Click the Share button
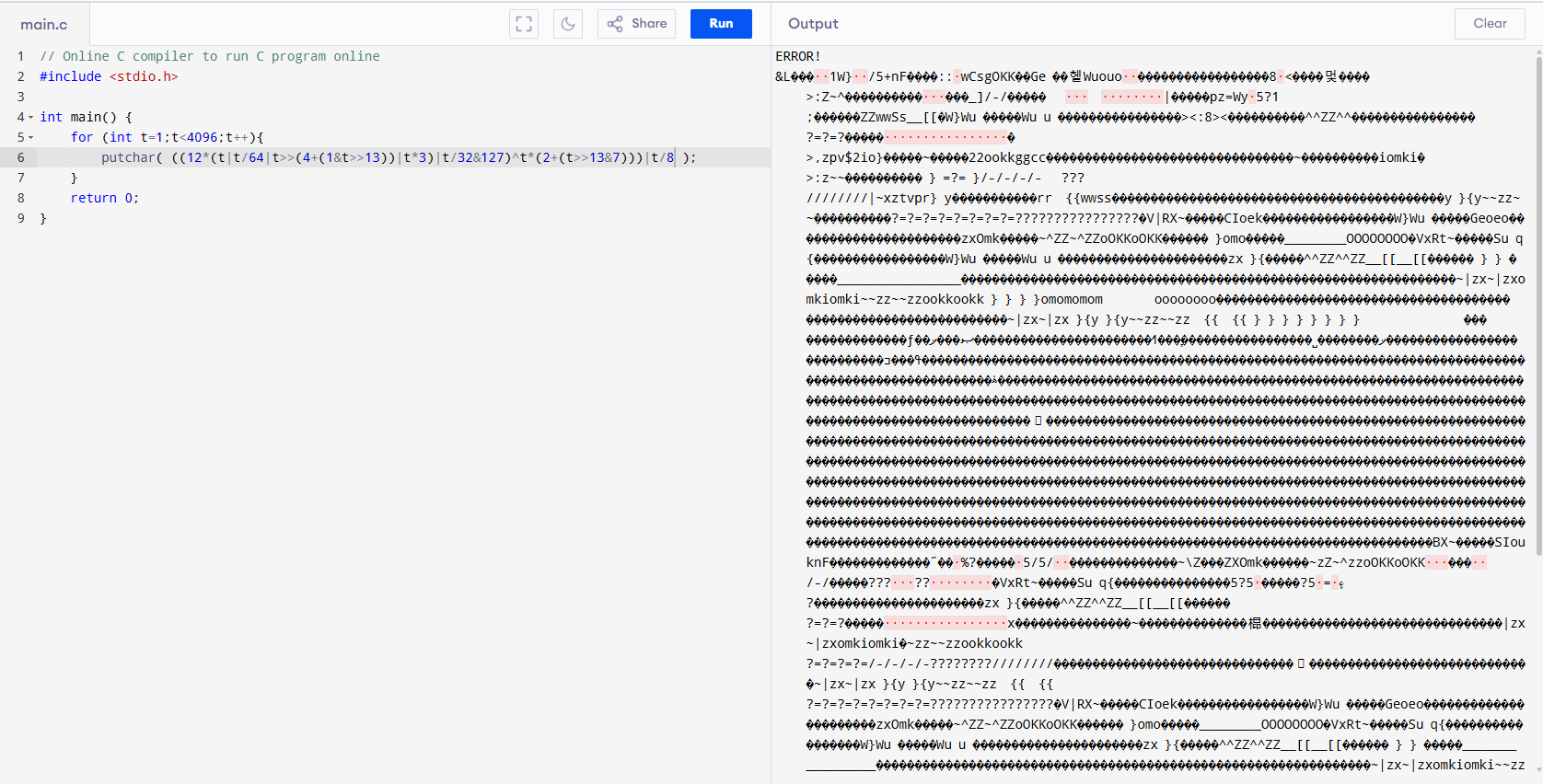Image resolution: width=1543 pixels, height=784 pixels. (x=636, y=24)
